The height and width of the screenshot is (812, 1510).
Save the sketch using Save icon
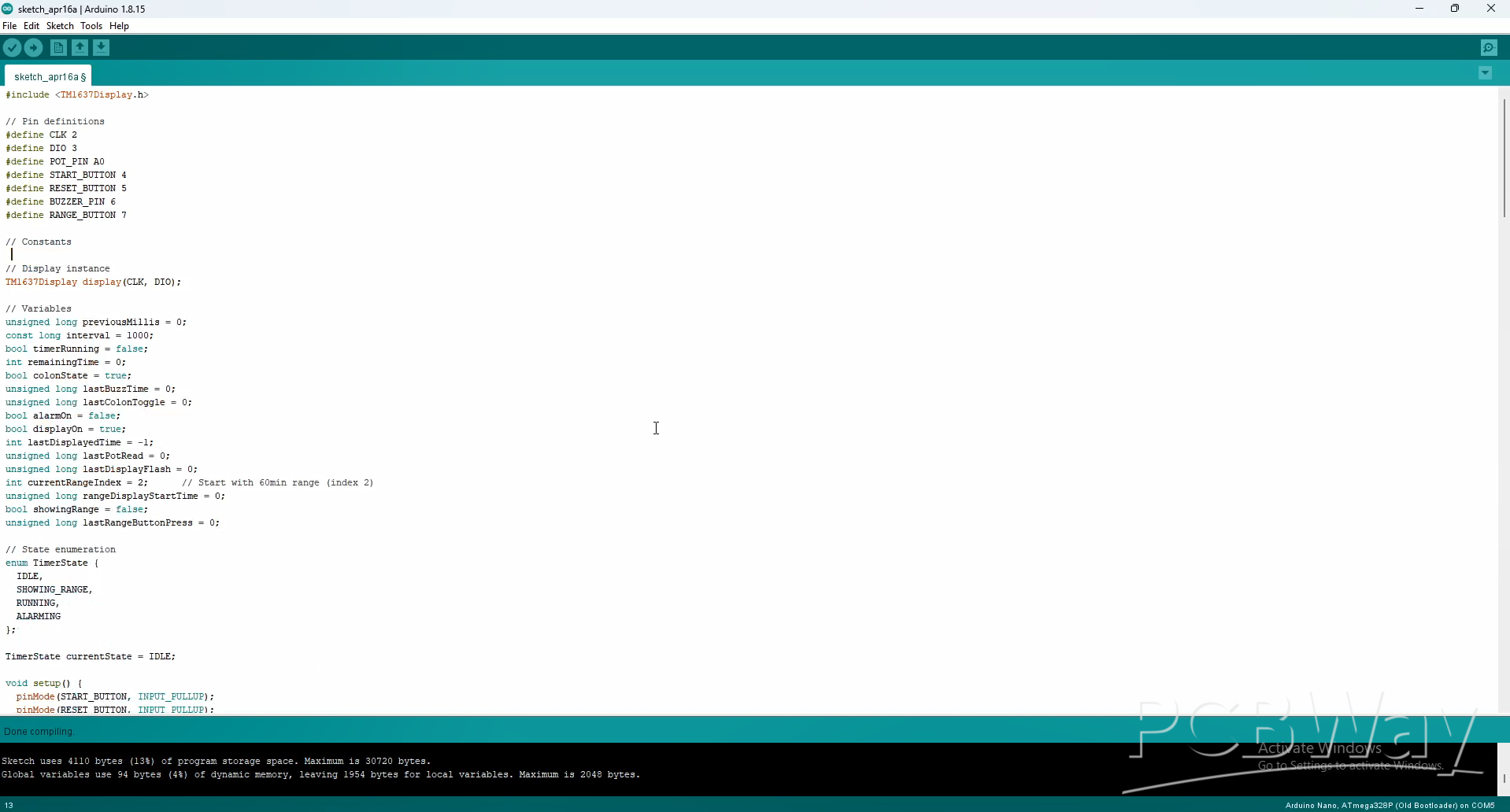coord(102,48)
